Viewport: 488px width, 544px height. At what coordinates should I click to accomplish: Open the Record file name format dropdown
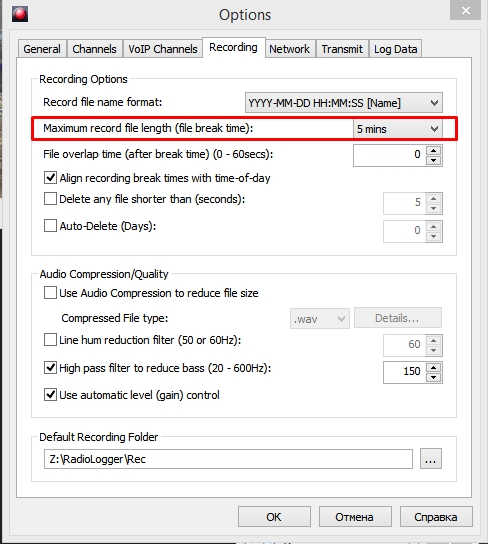344,103
